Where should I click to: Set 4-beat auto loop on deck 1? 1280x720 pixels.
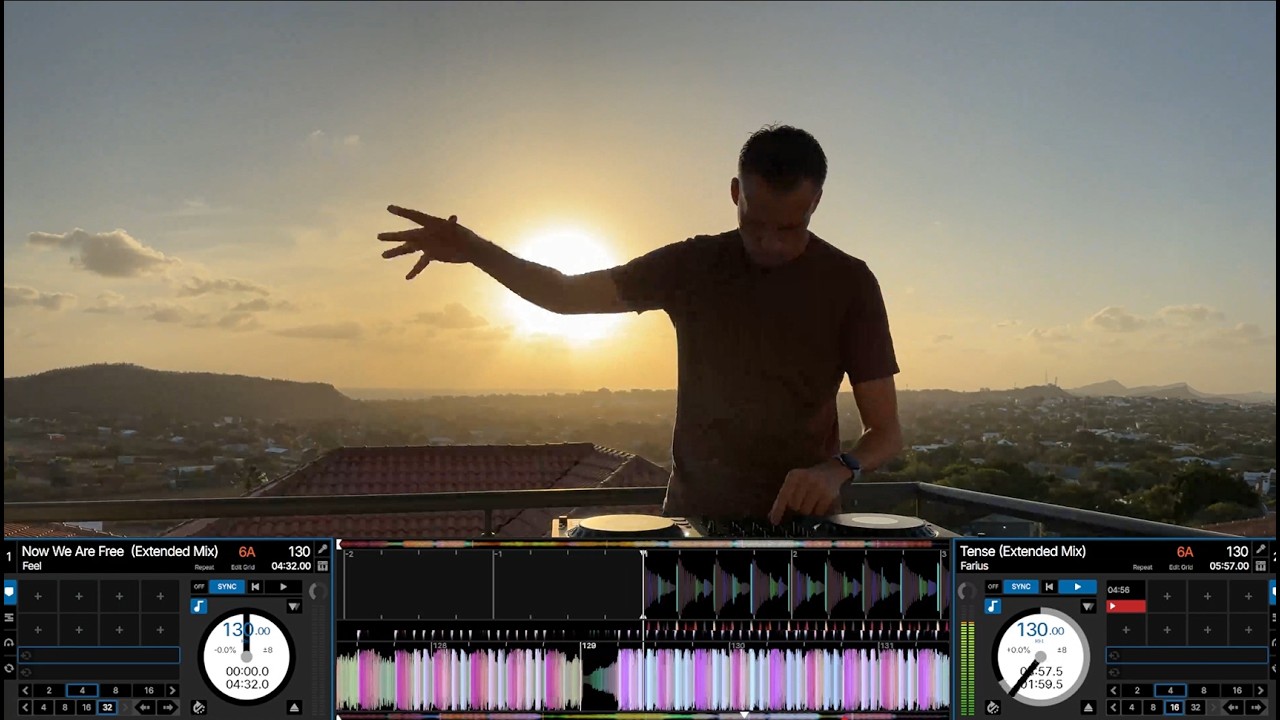tap(82, 691)
